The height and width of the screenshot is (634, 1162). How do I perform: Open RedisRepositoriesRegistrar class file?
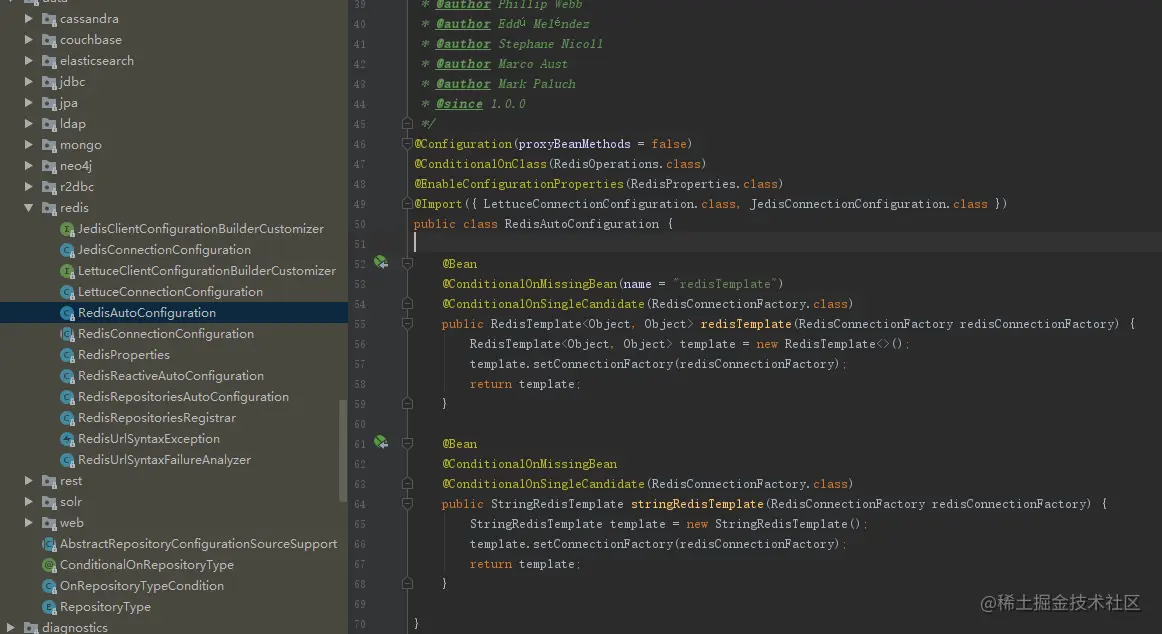click(x=156, y=418)
